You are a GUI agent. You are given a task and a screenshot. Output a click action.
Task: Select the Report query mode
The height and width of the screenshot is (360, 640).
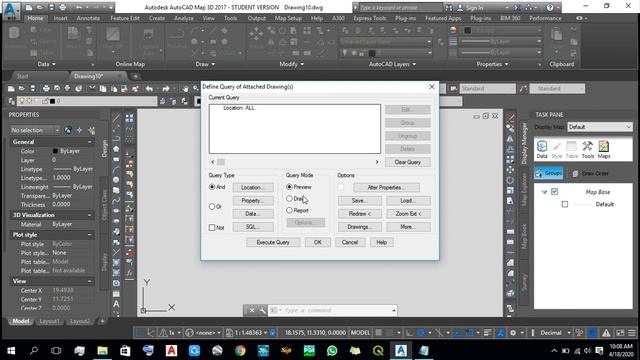coord(289,210)
